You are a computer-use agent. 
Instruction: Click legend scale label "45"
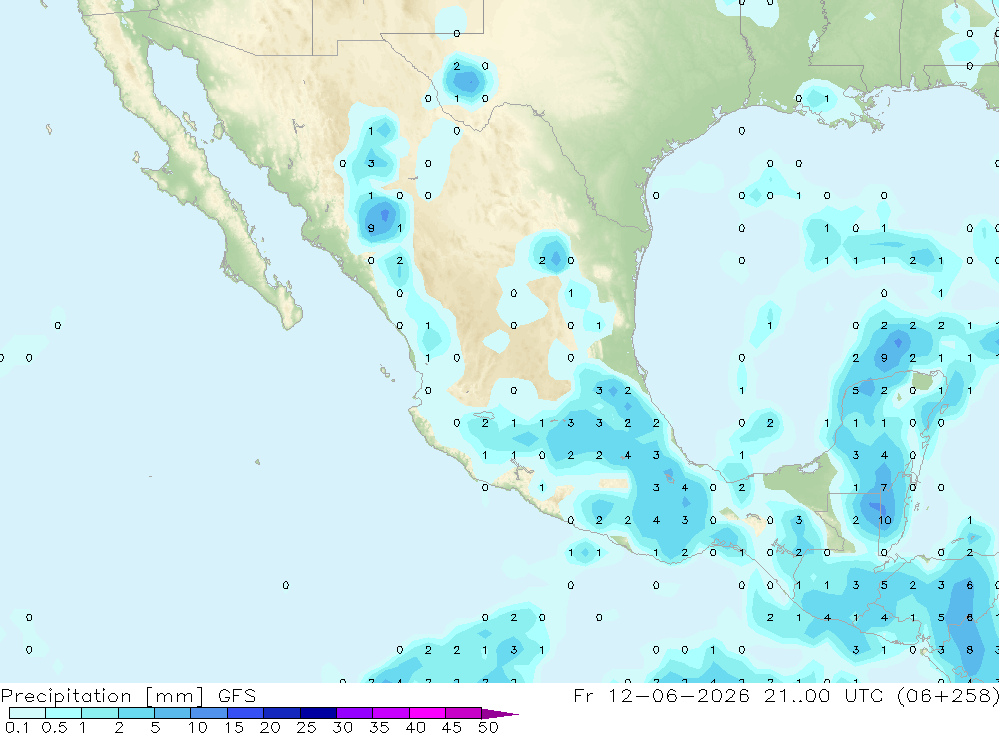pyautogui.click(x=452, y=727)
